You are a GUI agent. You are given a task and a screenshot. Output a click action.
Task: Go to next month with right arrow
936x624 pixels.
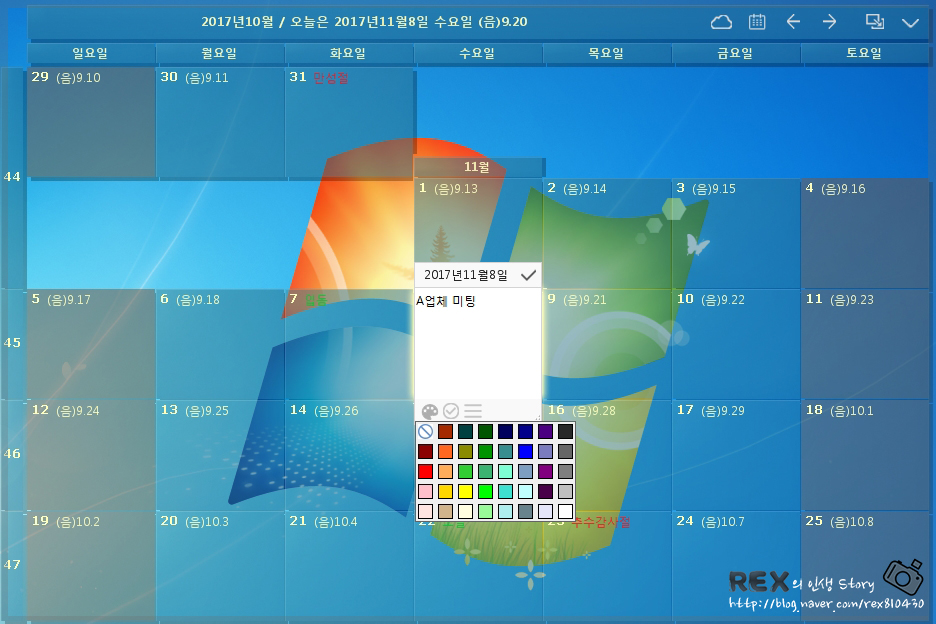click(829, 22)
